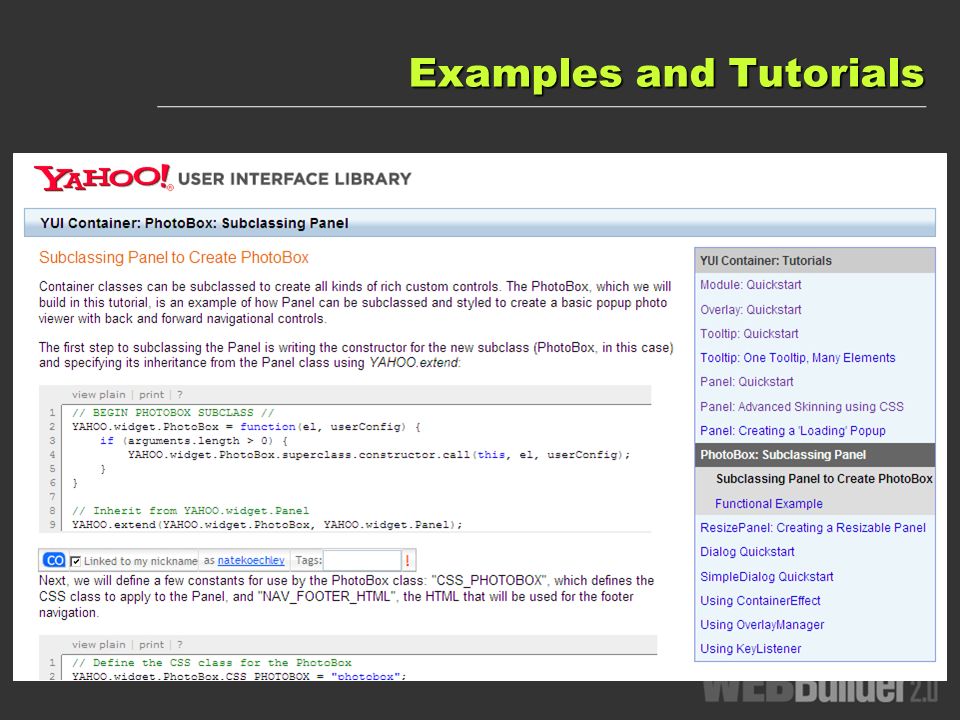960x720 pixels.
Task: Click into the Tags input field
Action: pos(362,560)
